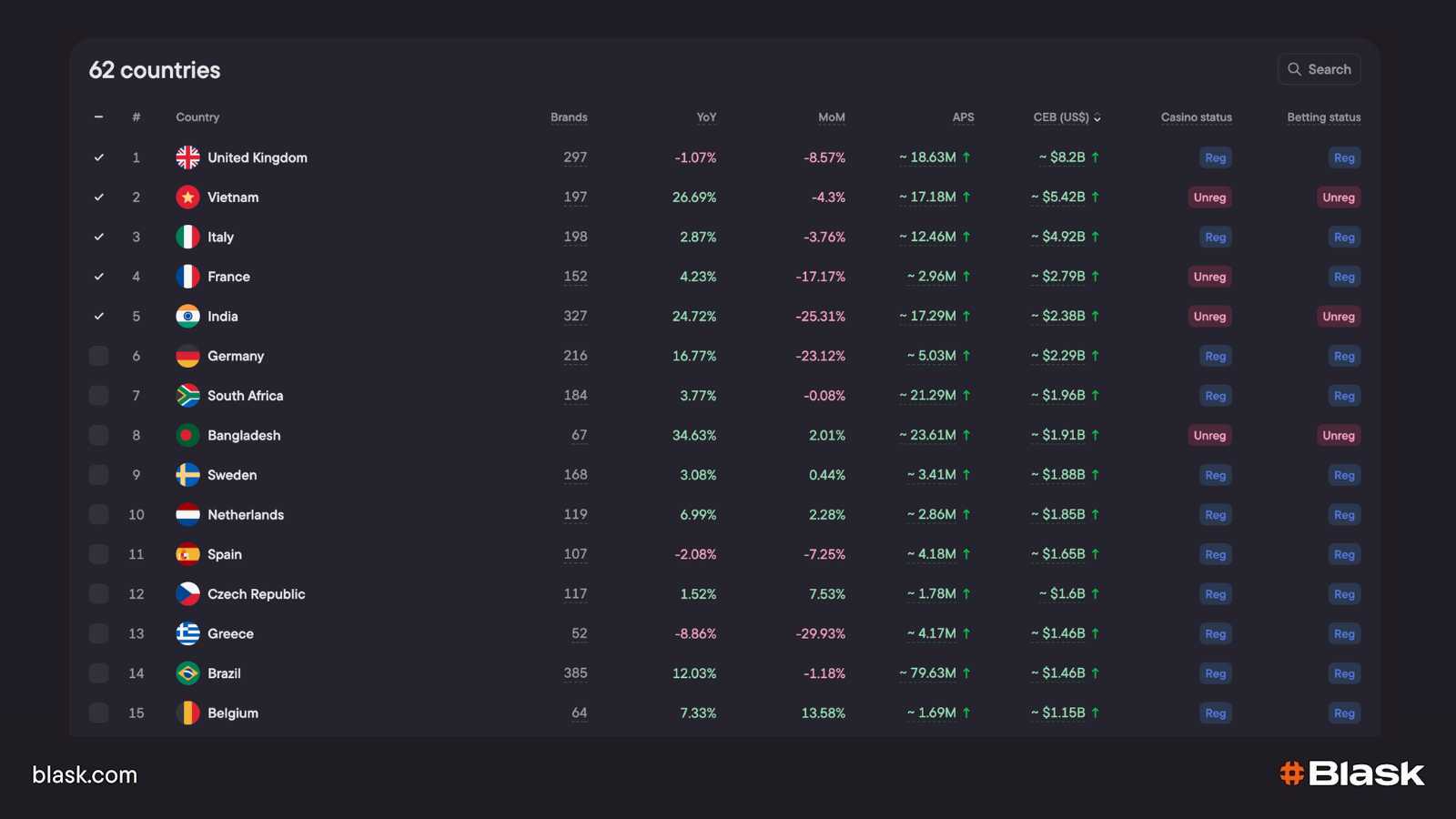Check the Germany row checkbox
1456x819 pixels.
tap(98, 356)
